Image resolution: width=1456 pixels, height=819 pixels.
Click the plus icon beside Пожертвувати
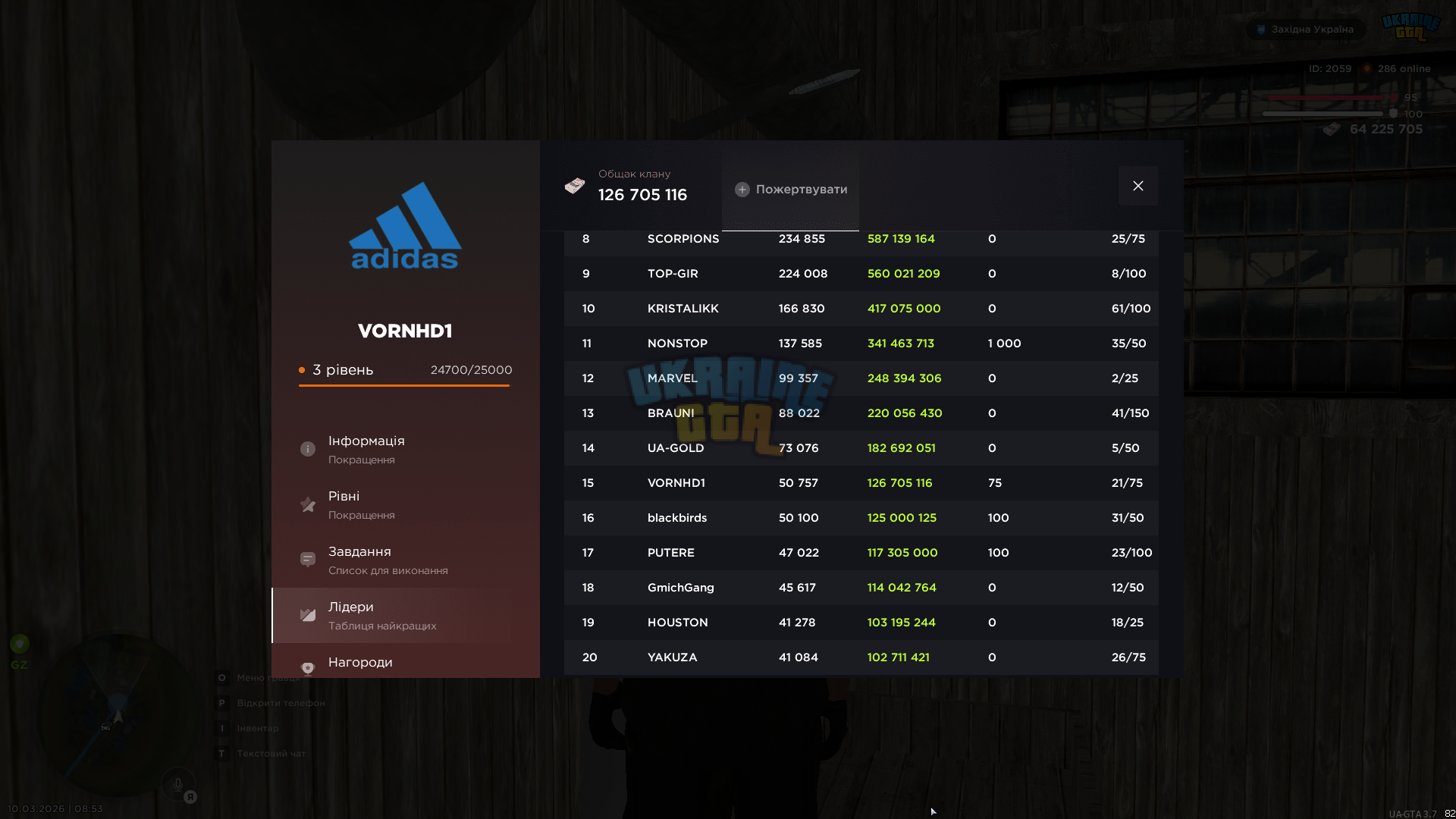pyautogui.click(x=742, y=190)
